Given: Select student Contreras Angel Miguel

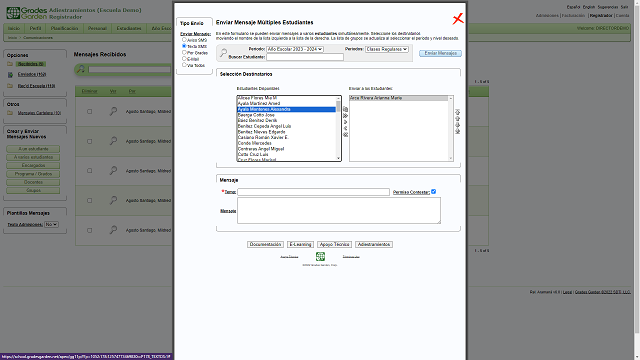Looking at the screenshot, I should [287, 149].
